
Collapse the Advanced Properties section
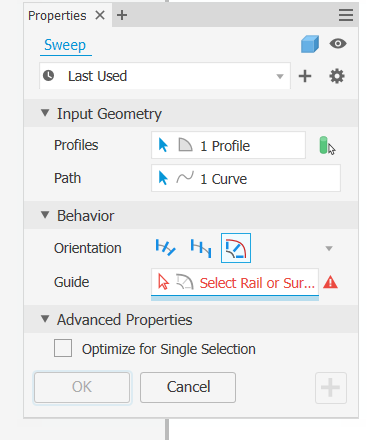point(45,319)
